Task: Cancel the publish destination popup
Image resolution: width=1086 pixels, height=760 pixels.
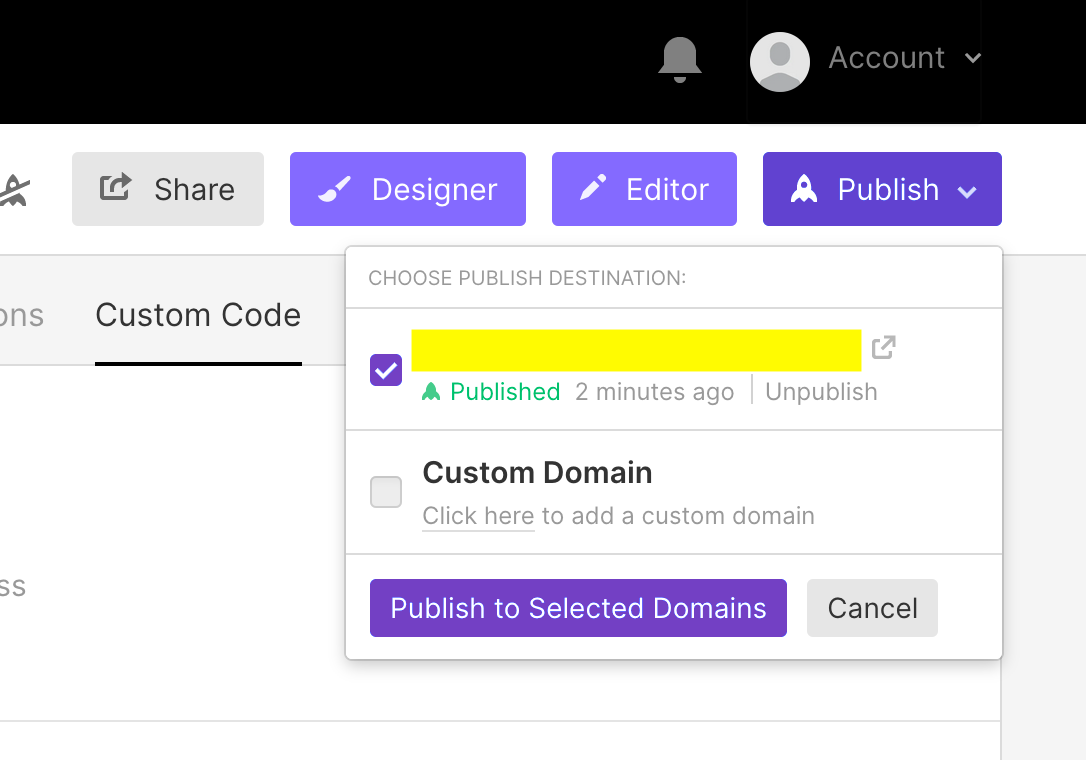Action: 872,608
